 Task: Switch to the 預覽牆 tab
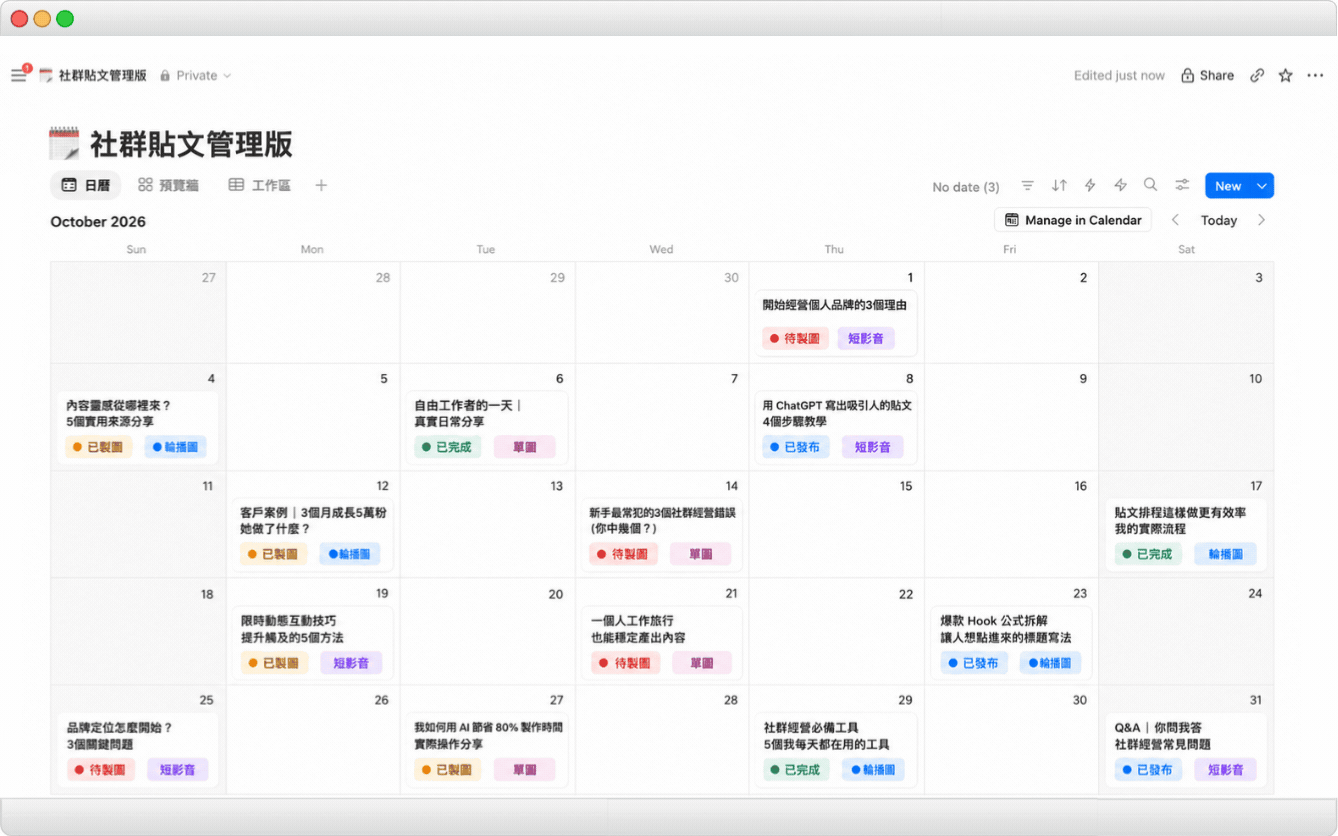point(168,185)
